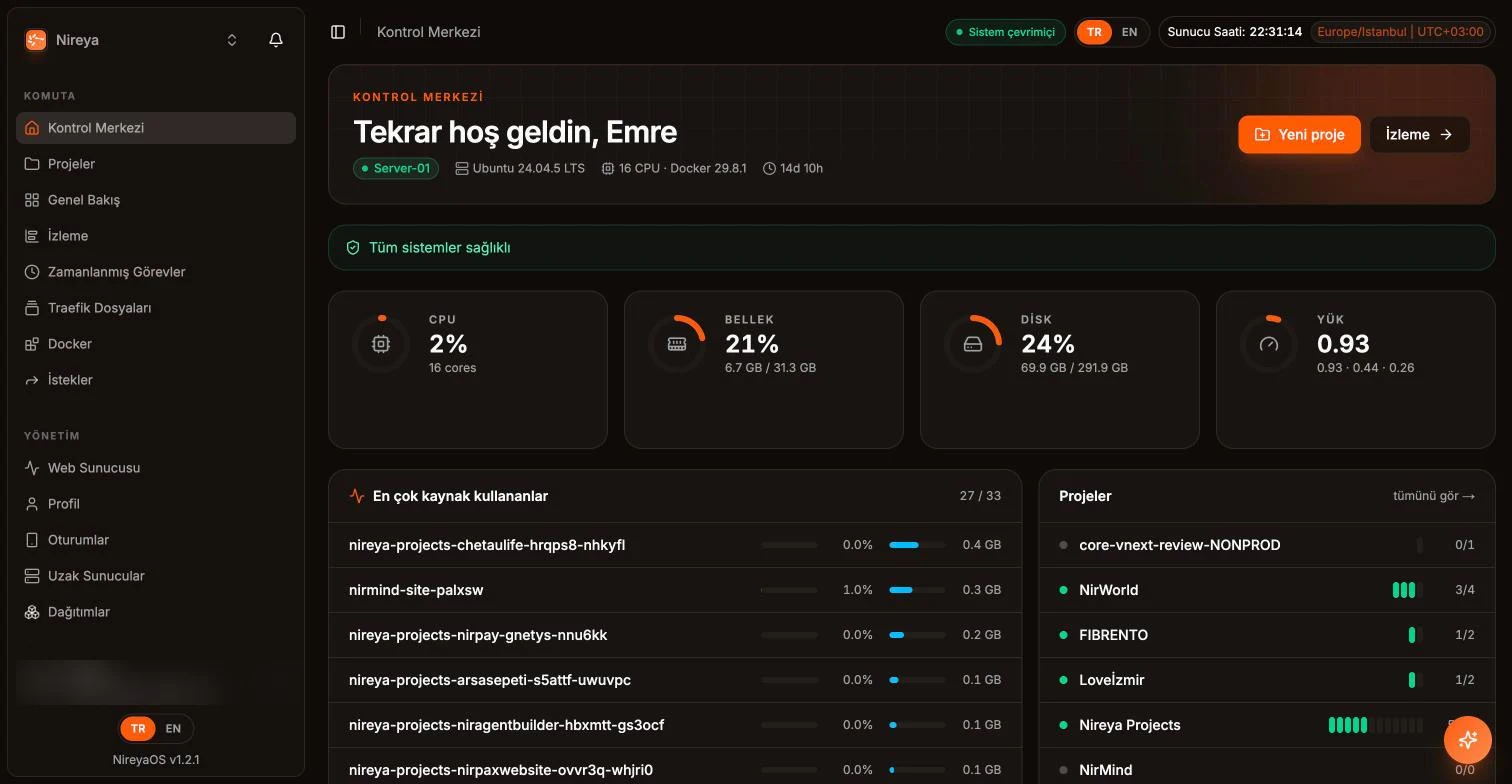
Task: Open Kontrol Merkezi in the sidebar
Action: (x=156, y=128)
